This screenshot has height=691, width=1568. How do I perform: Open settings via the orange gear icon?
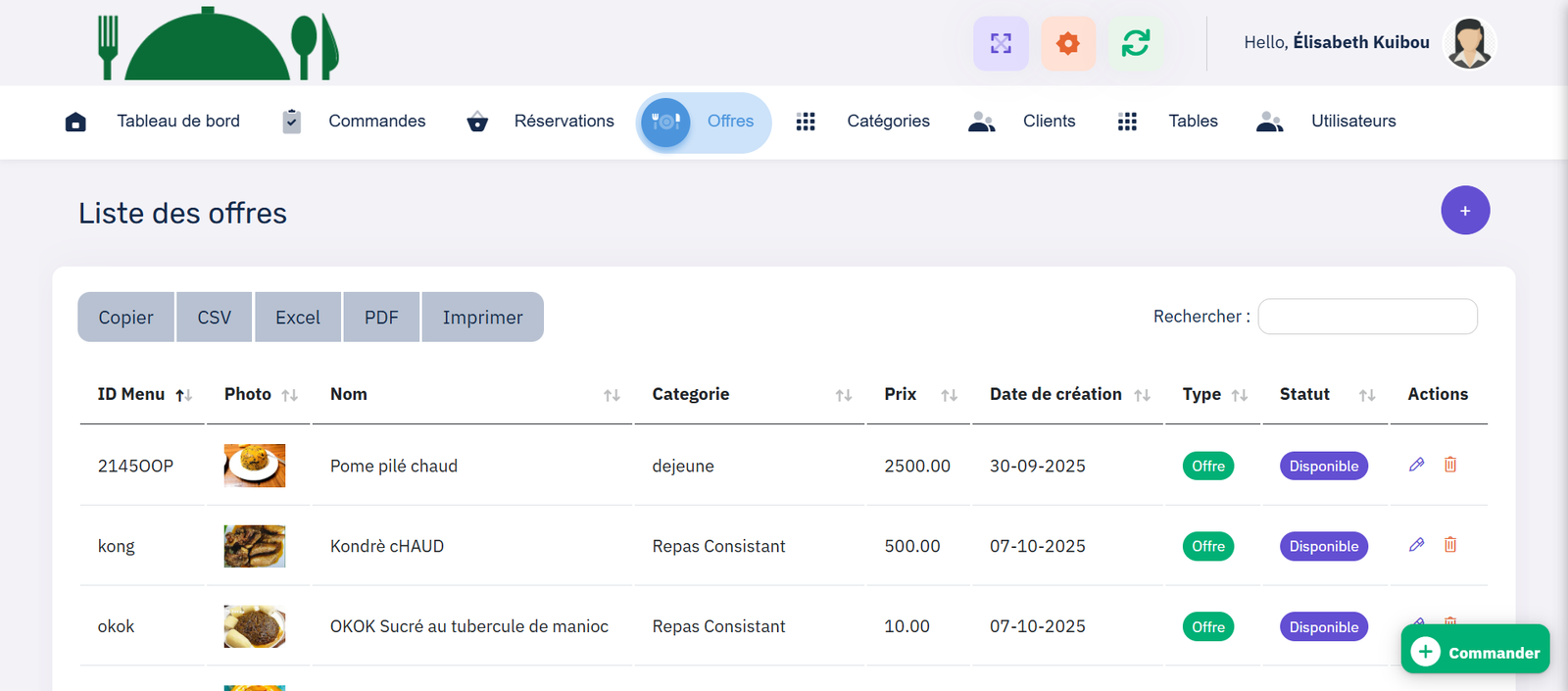[1068, 43]
